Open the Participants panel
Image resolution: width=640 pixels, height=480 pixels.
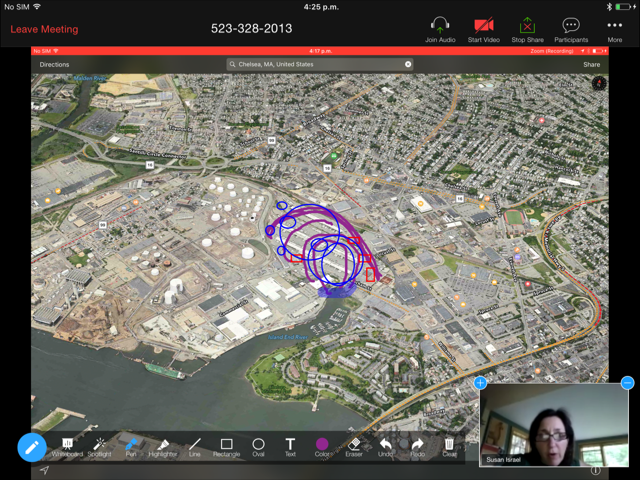[571, 29]
